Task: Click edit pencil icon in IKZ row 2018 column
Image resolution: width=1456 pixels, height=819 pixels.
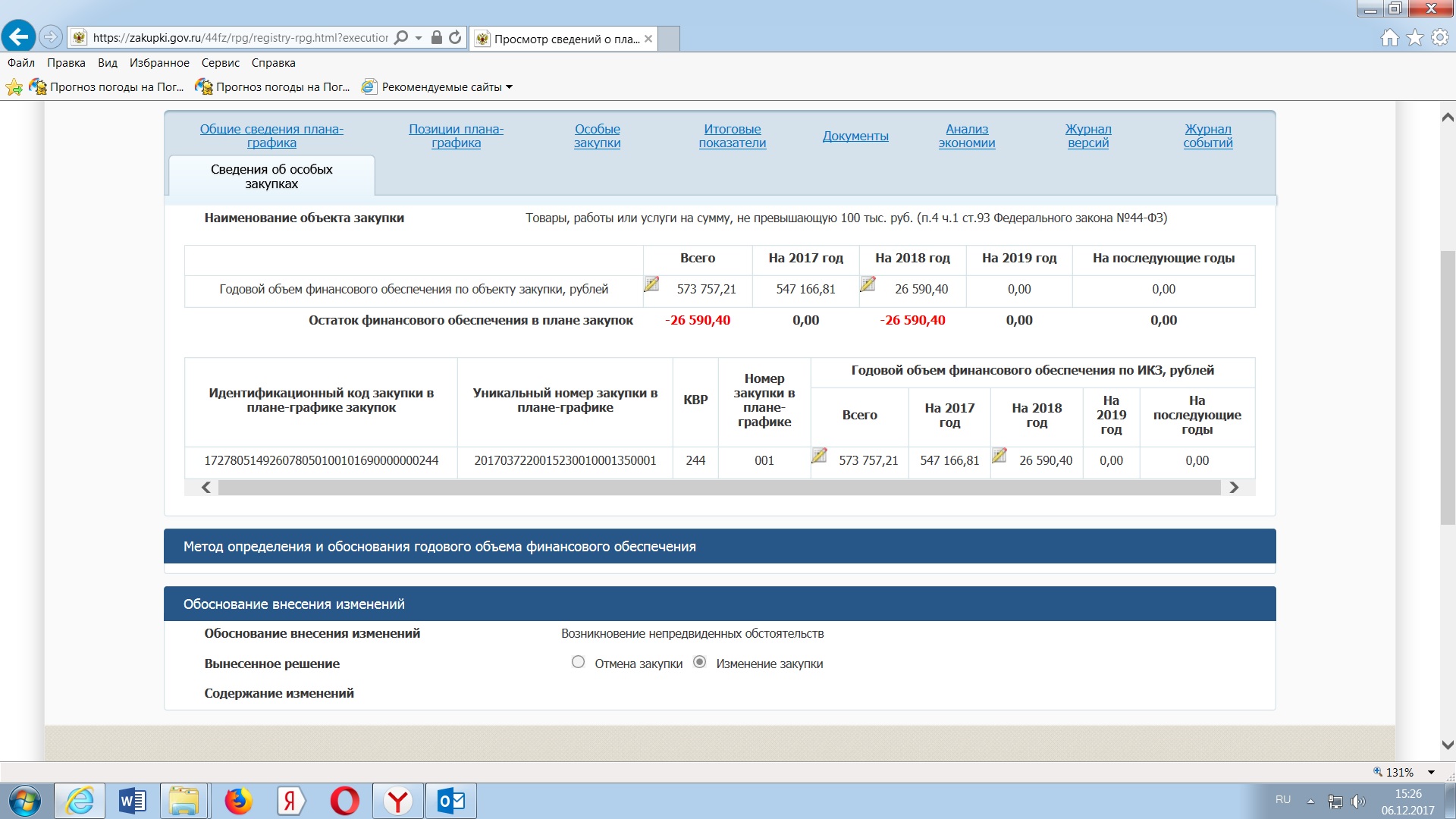Action: click(x=999, y=456)
